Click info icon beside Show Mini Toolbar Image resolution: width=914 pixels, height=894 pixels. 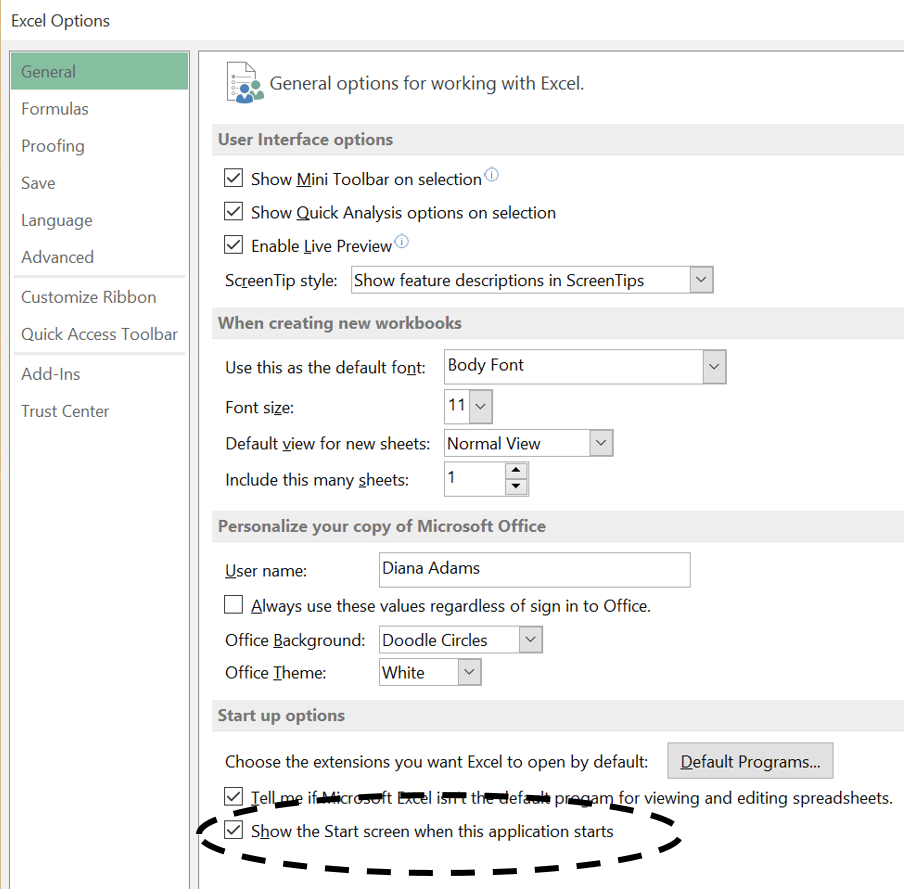[x=492, y=174]
